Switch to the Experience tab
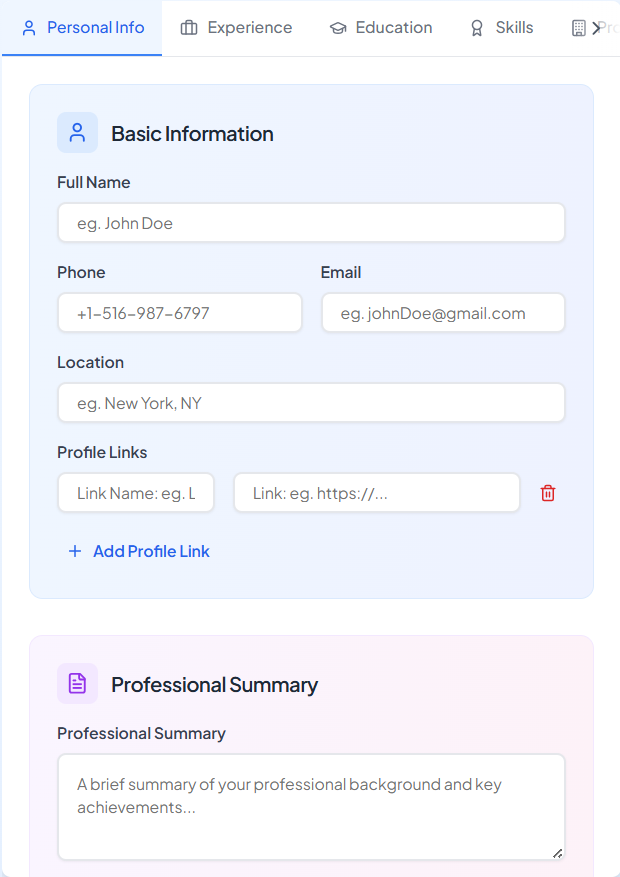 236,27
